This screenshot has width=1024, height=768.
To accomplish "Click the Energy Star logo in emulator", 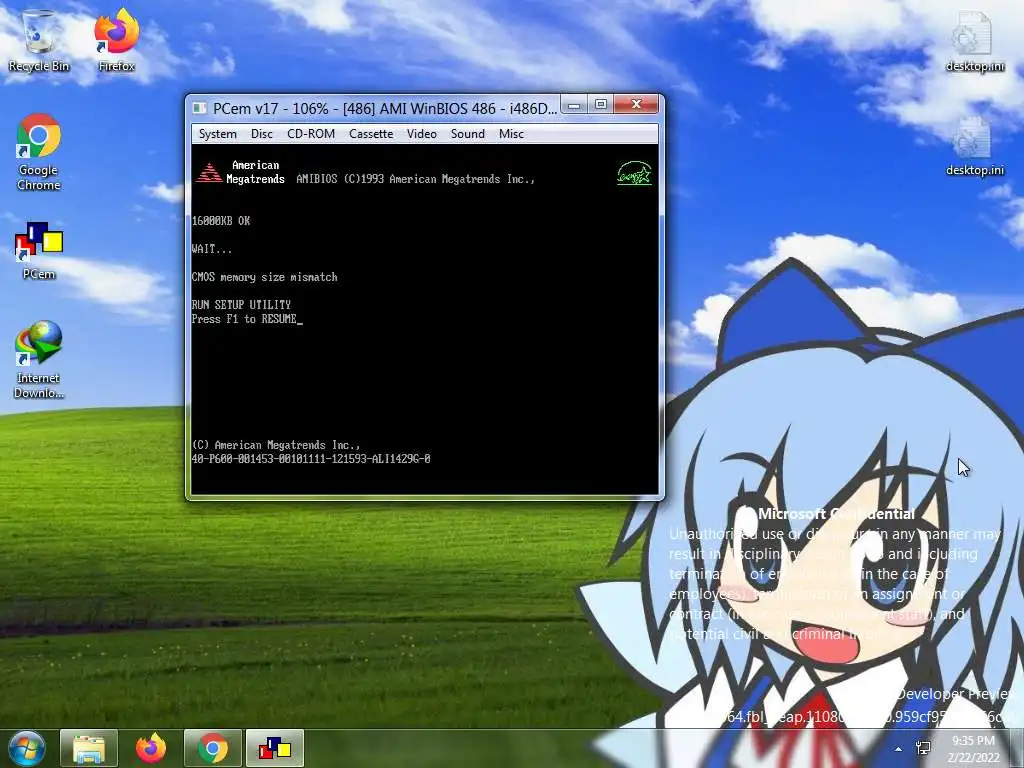I will point(634,173).
